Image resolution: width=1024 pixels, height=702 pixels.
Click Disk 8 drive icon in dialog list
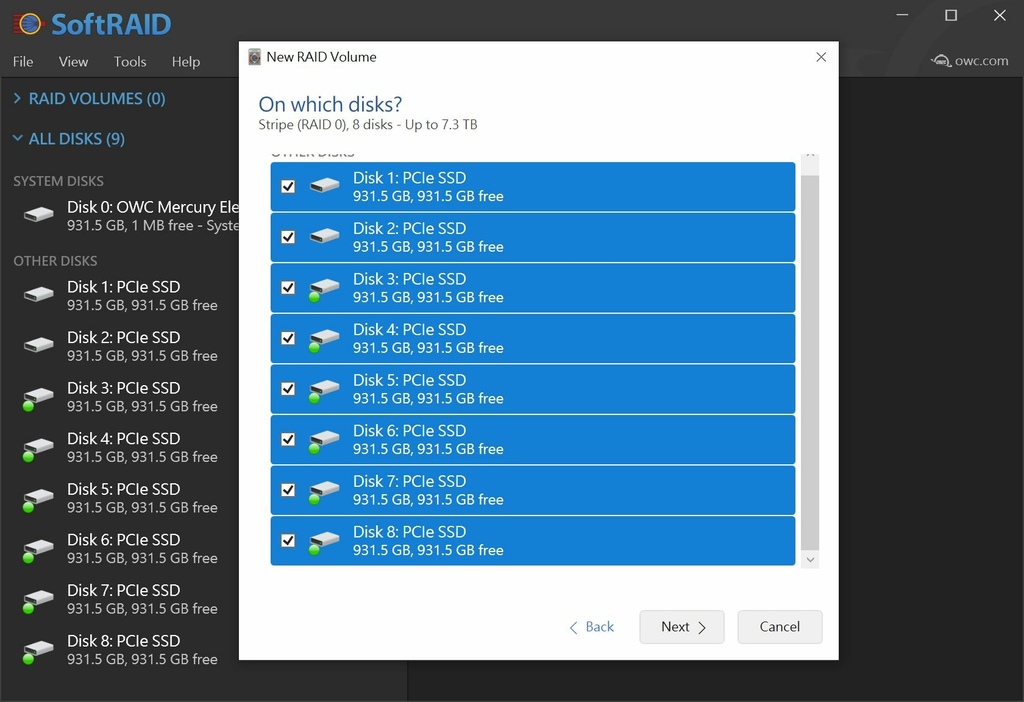pyautogui.click(x=325, y=542)
